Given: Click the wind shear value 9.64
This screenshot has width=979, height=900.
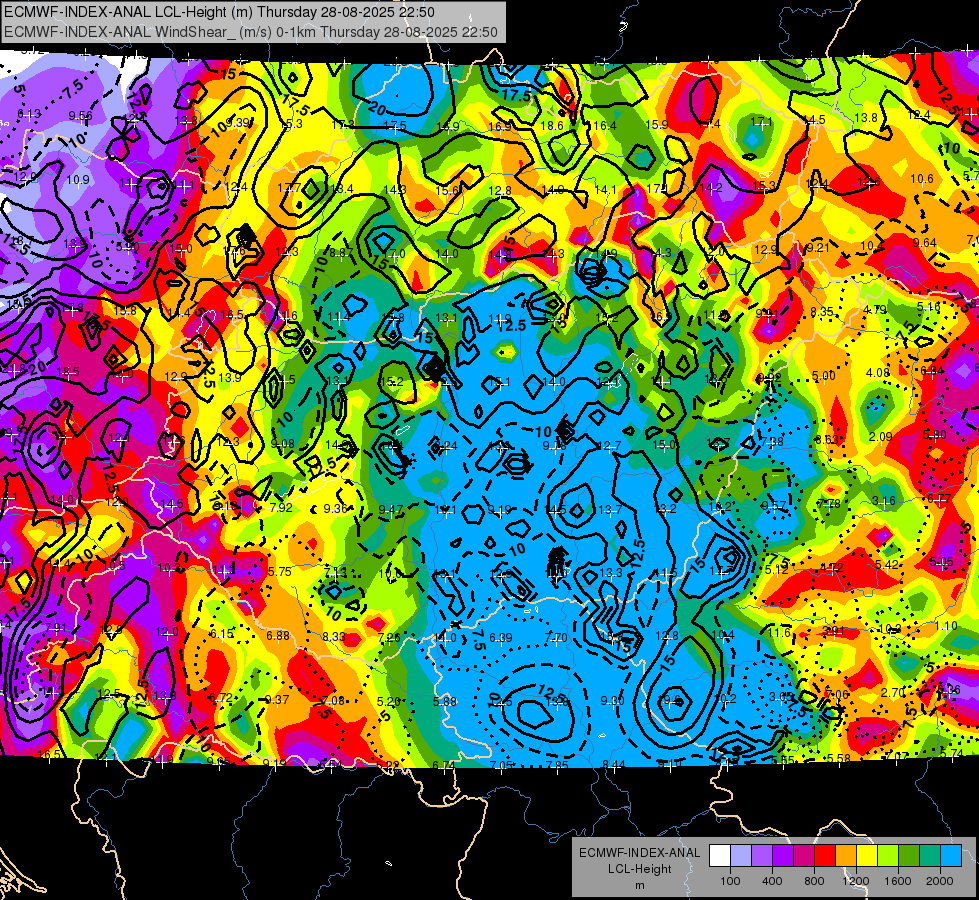Looking at the screenshot, I should 925,243.
